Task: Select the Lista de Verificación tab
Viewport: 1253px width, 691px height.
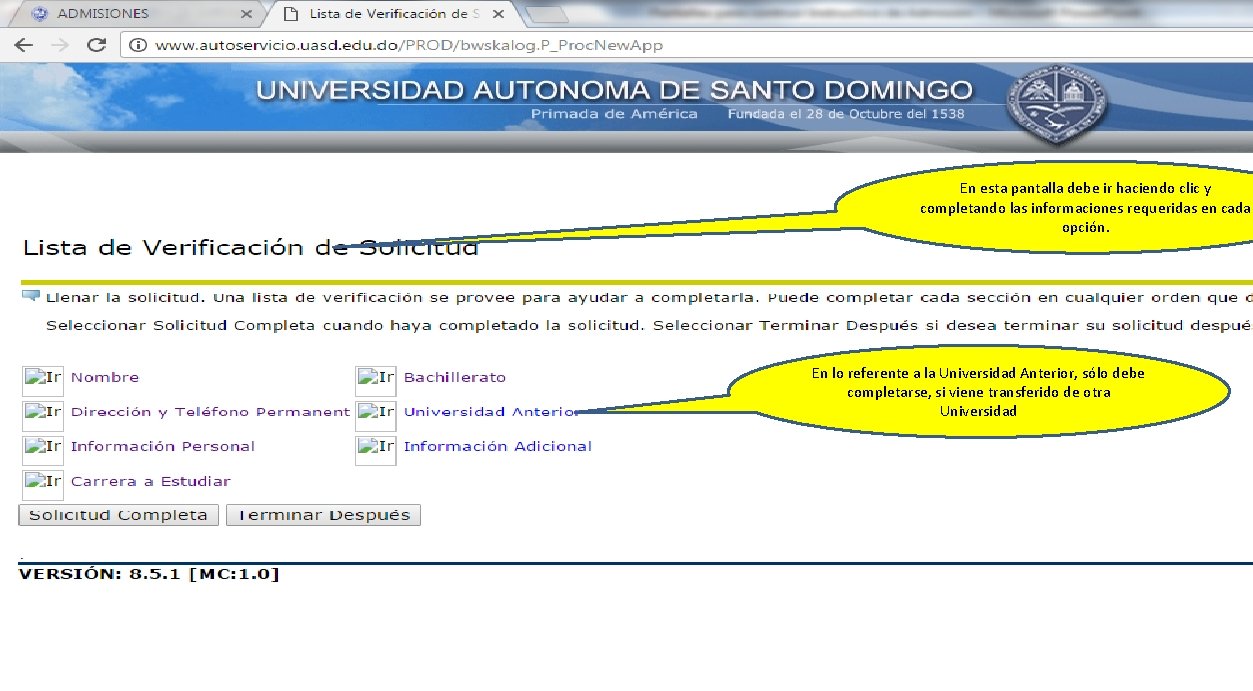Action: (x=394, y=14)
